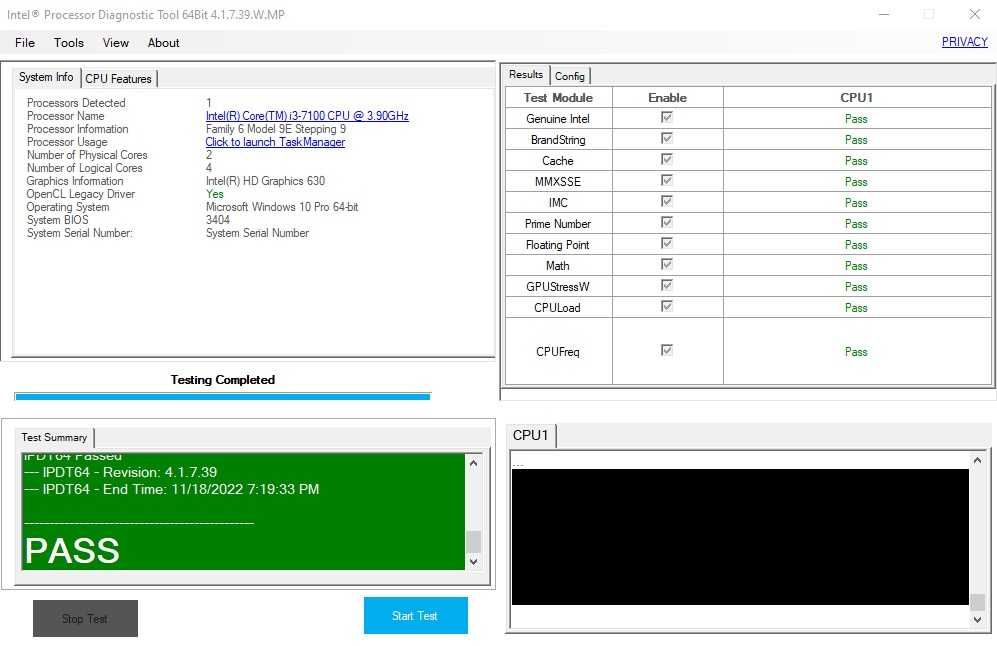The width and height of the screenshot is (997, 646).
Task: Click the CPUFreq Pass result
Action: click(856, 352)
